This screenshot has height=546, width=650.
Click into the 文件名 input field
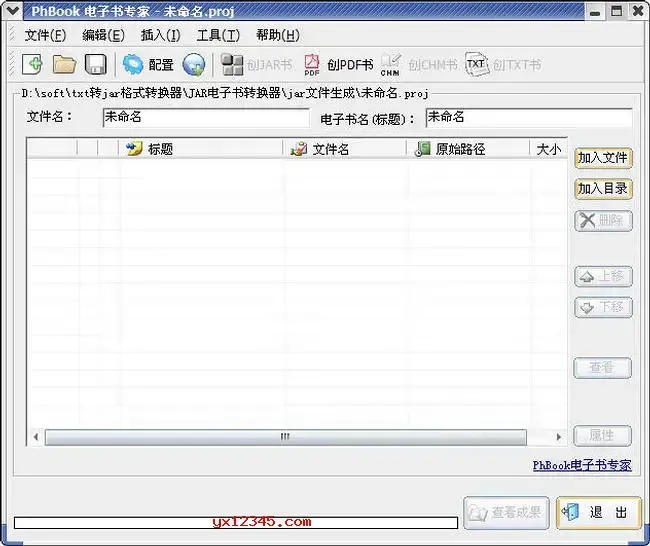click(206, 118)
